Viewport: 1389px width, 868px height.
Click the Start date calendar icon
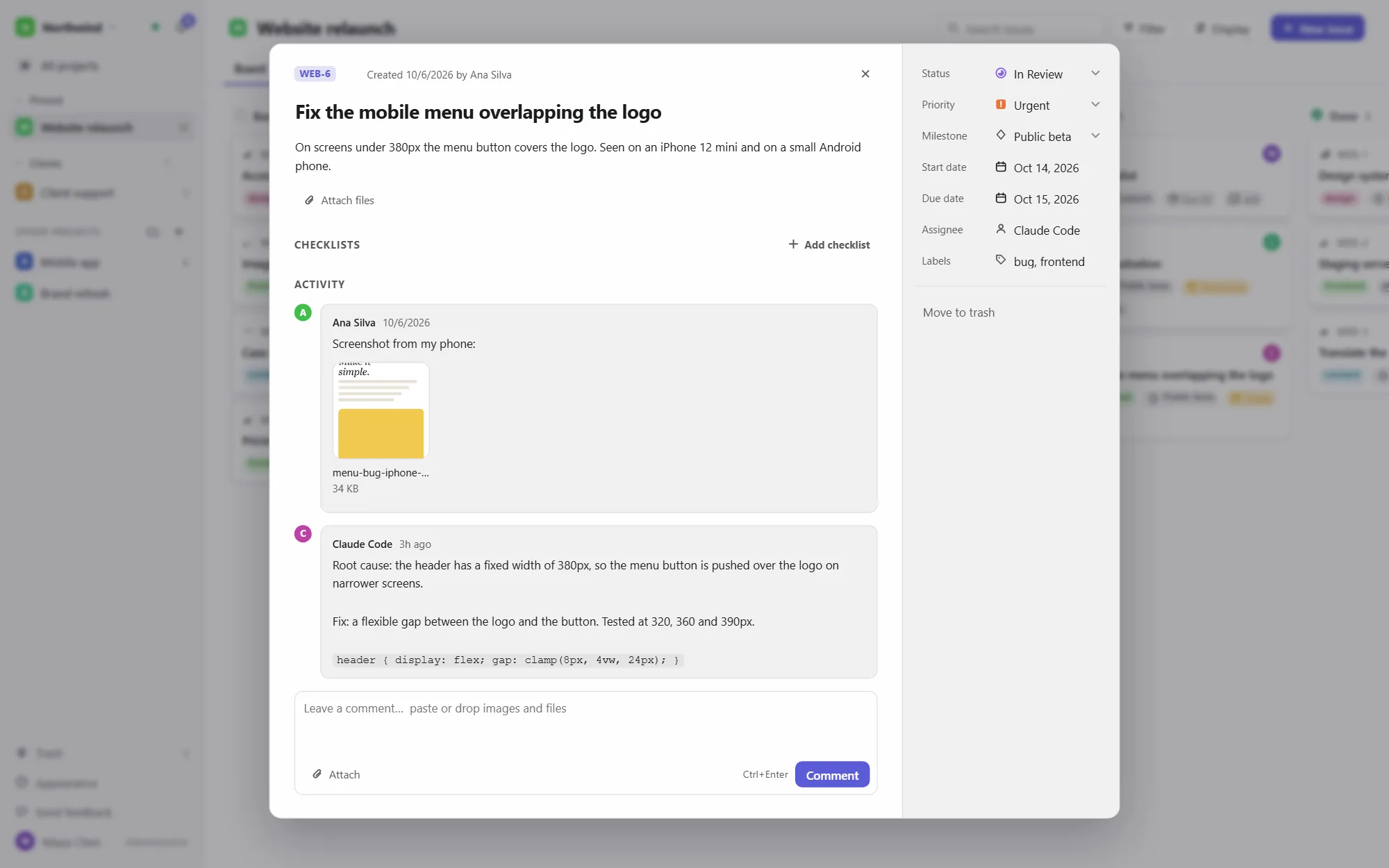pos(1001,167)
